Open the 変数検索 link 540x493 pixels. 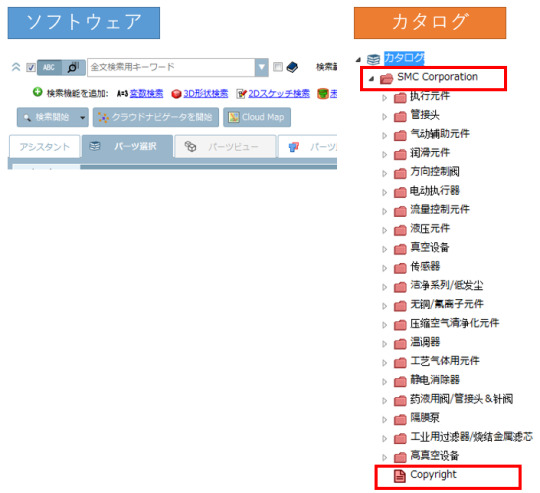146,93
